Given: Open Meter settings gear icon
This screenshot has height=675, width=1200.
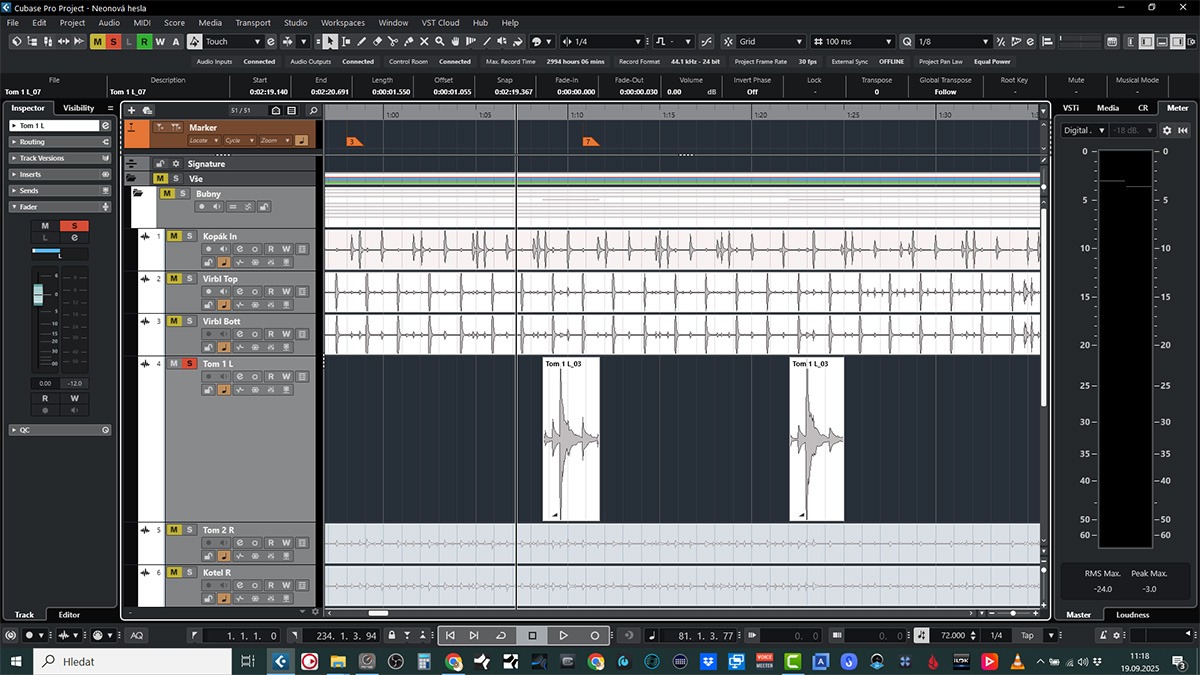Looking at the screenshot, I should point(1166,130).
